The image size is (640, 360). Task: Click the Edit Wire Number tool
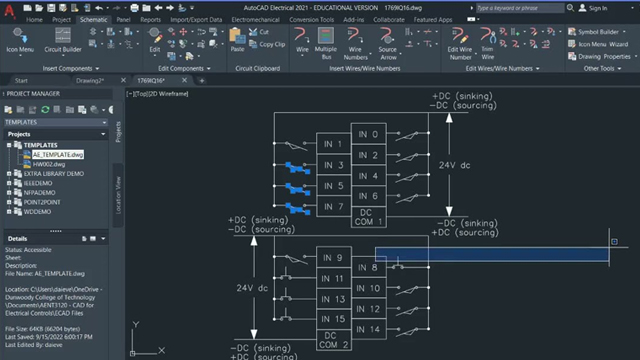coord(460,44)
